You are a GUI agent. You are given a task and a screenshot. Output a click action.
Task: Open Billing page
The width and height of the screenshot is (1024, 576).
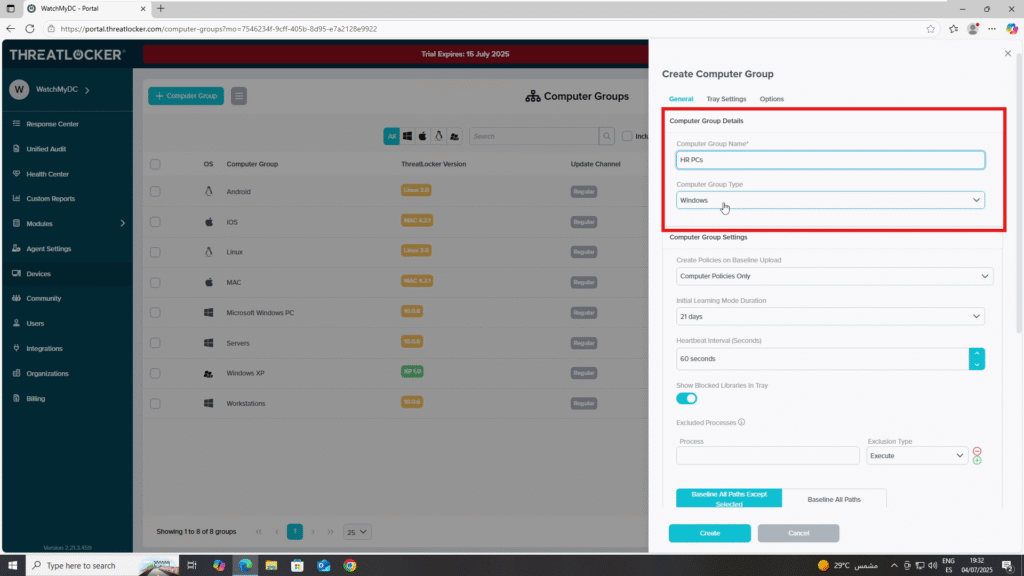pos(35,398)
